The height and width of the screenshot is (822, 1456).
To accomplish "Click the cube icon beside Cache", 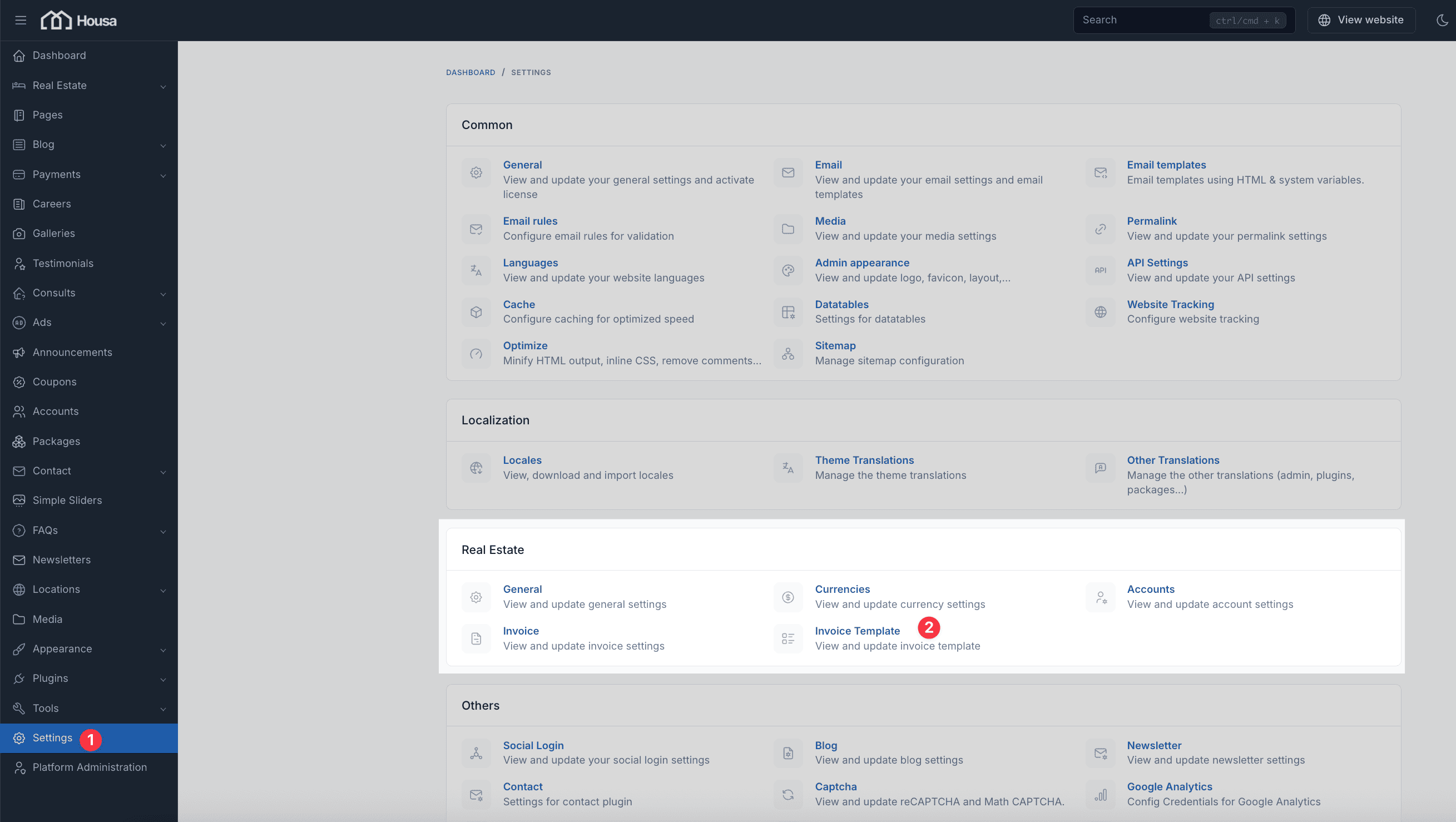I will (476, 312).
